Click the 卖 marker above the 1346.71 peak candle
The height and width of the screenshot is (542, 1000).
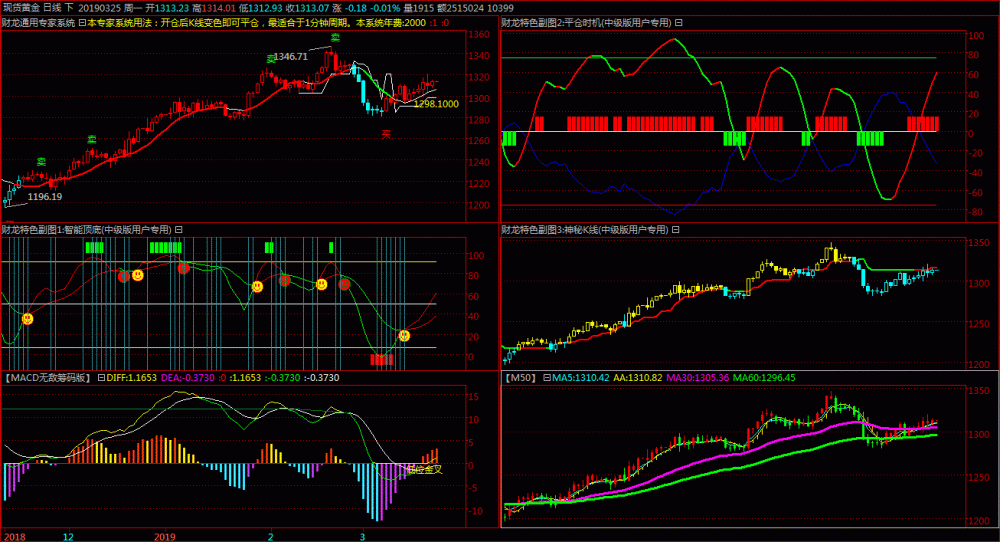point(335,38)
